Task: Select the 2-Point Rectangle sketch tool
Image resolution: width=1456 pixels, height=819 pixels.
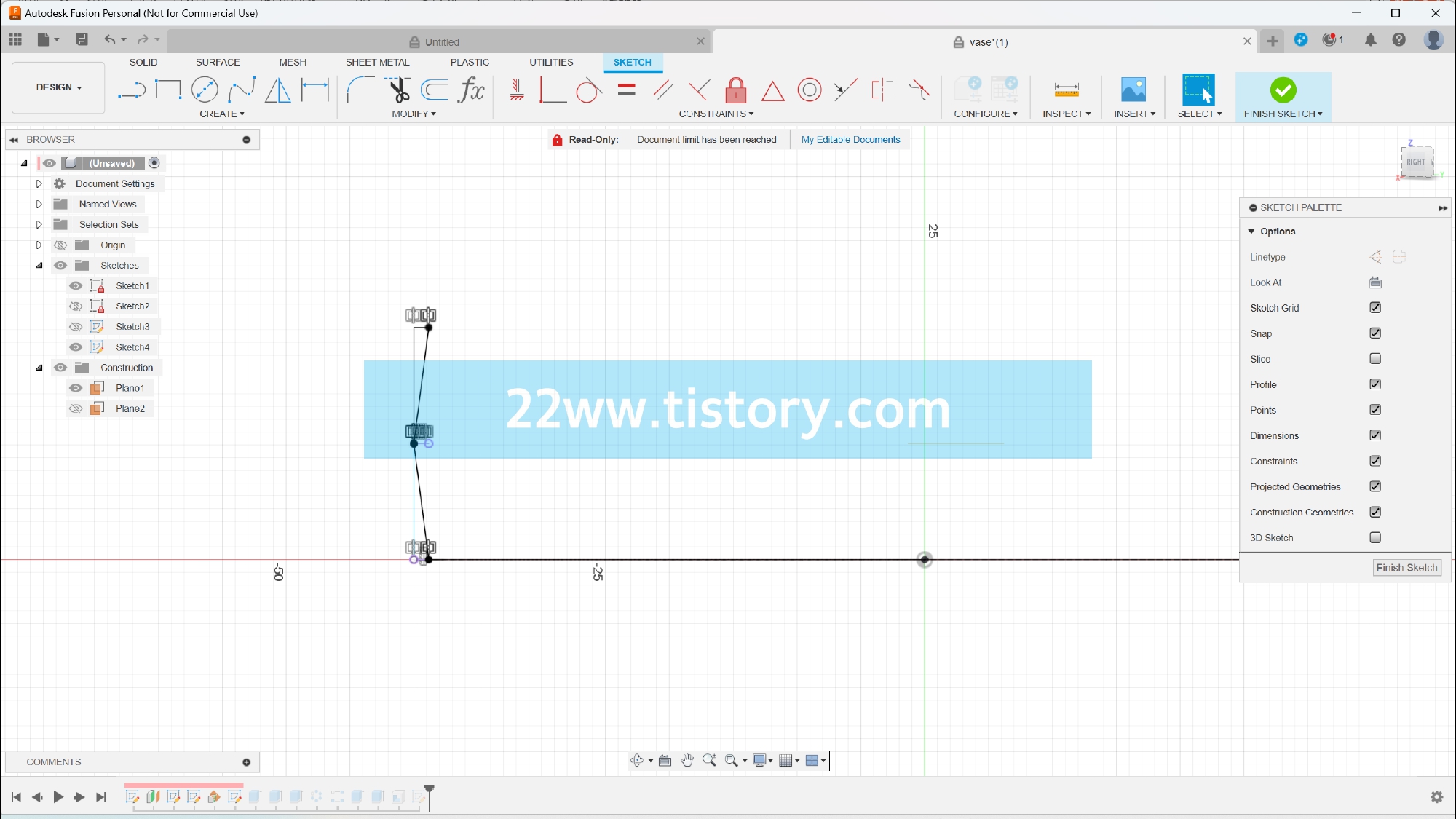Action: 168,90
